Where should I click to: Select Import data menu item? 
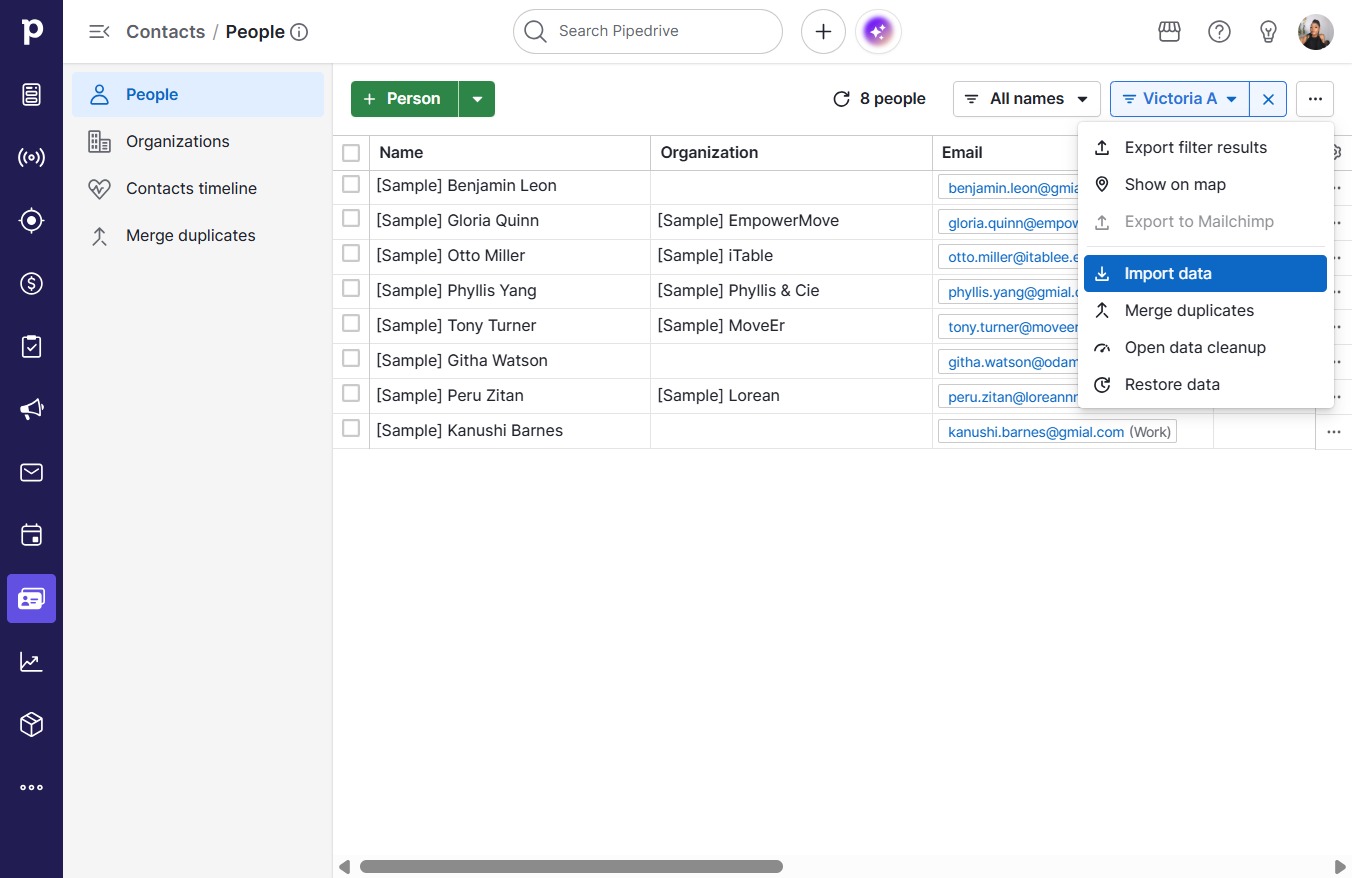click(x=1205, y=273)
